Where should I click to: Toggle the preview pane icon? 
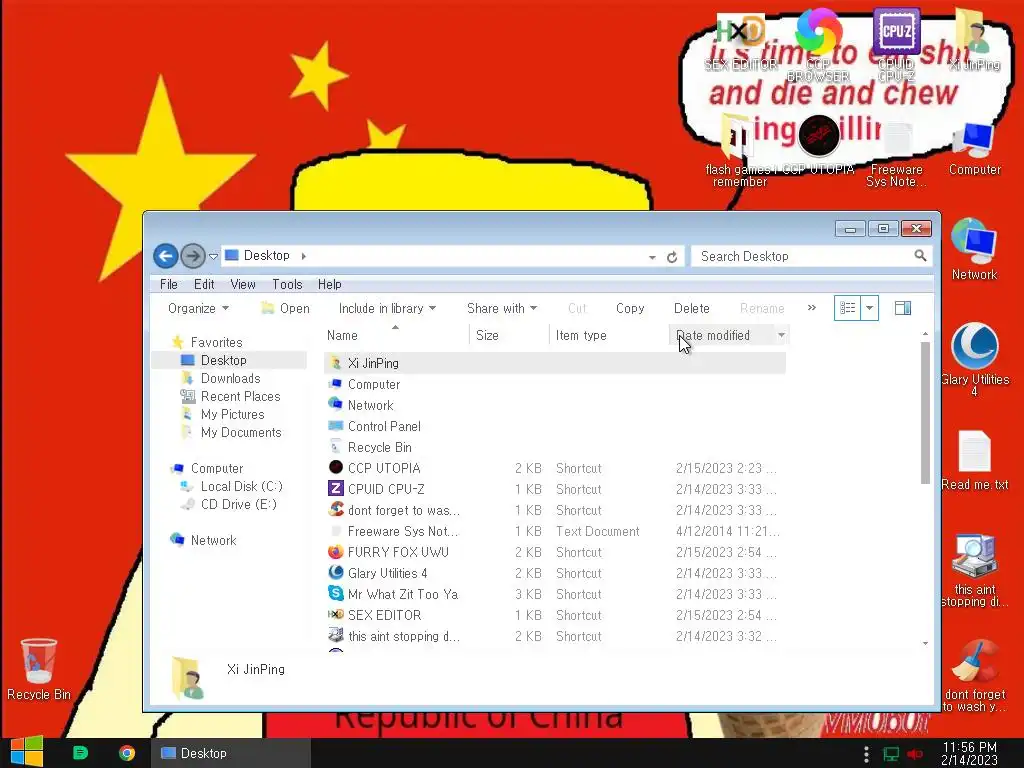tap(903, 308)
